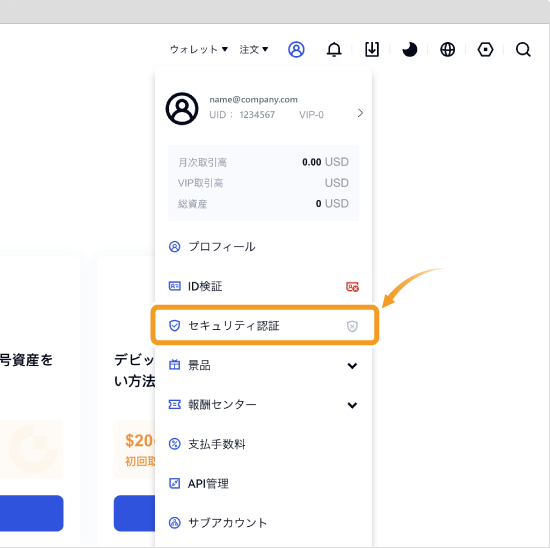Click VIP取引高 label

click(x=200, y=183)
